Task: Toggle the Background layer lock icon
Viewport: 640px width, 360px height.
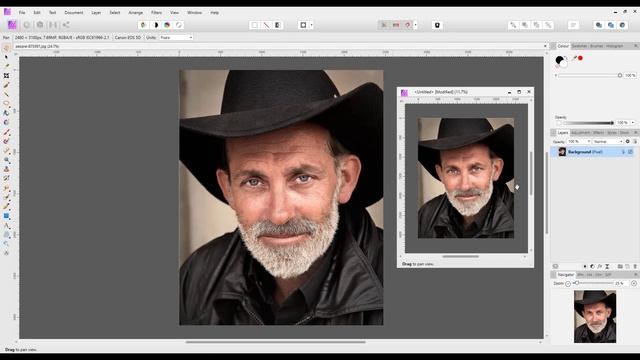Action: click(x=623, y=152)
